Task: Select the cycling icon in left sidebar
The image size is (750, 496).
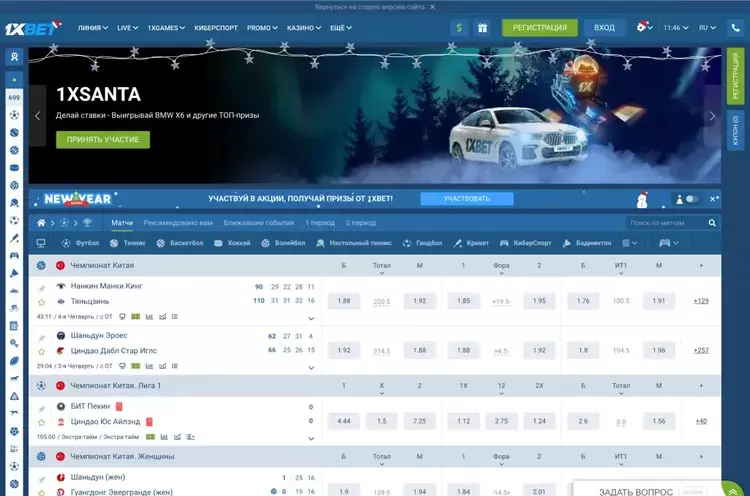Action: pos(14,308)
